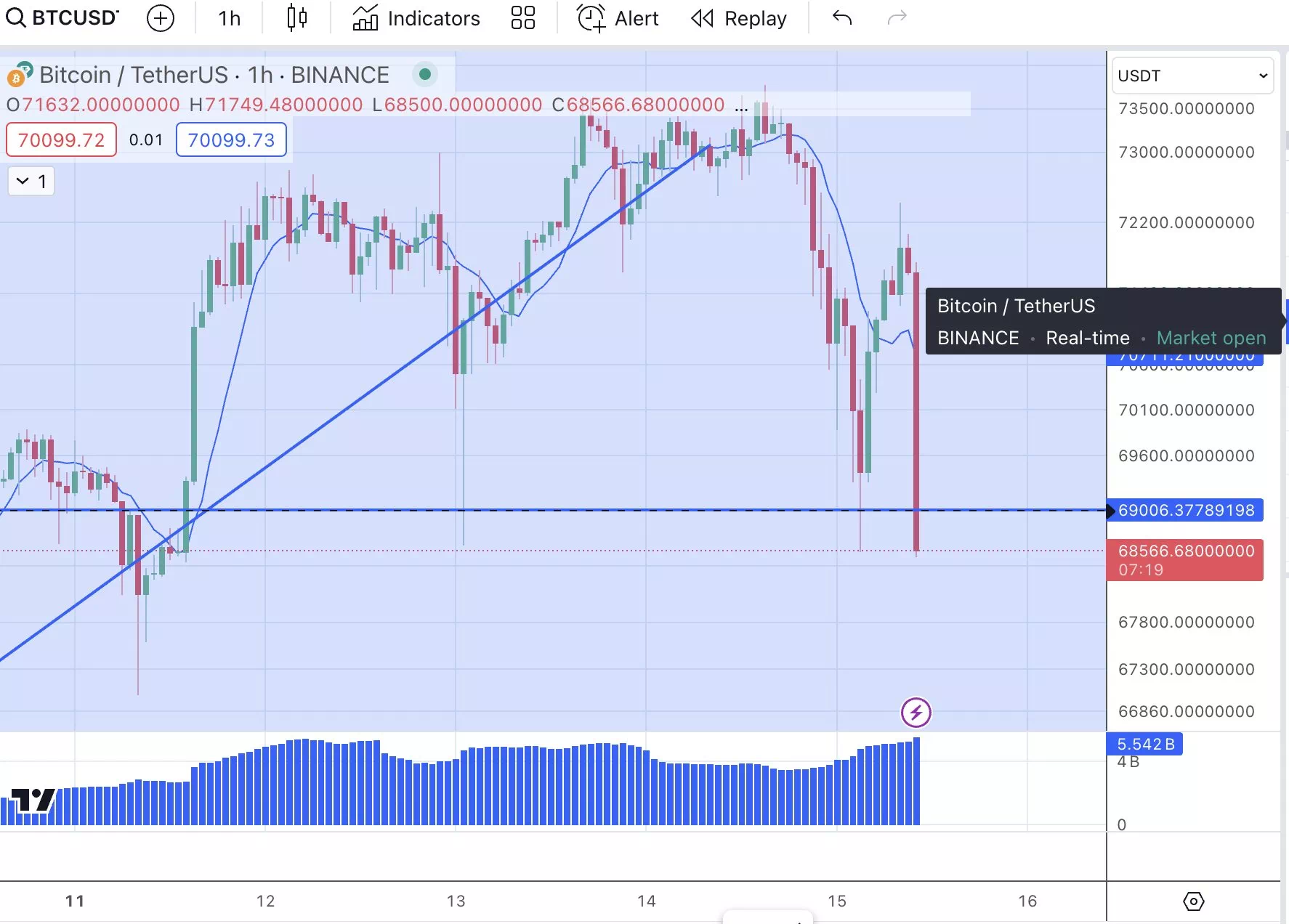Open the 1h timeframe selector
Screen dimensions: 1289x924
[x=230, y=18]
